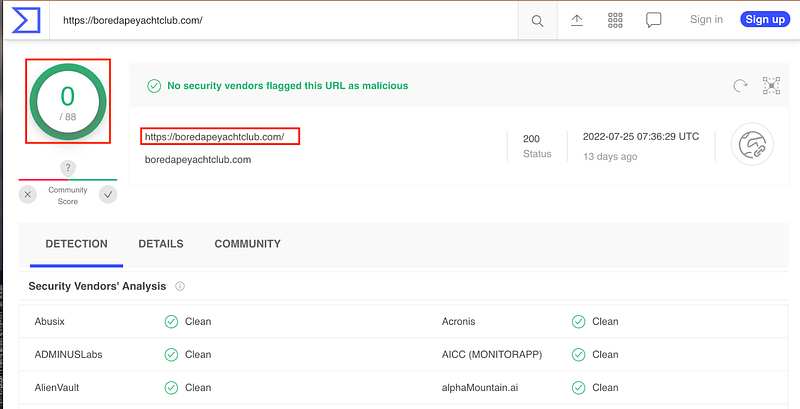This screenshot has width=800, height=409.
Task: Click the green check beside no-vendors message
Action: [154, 86]
